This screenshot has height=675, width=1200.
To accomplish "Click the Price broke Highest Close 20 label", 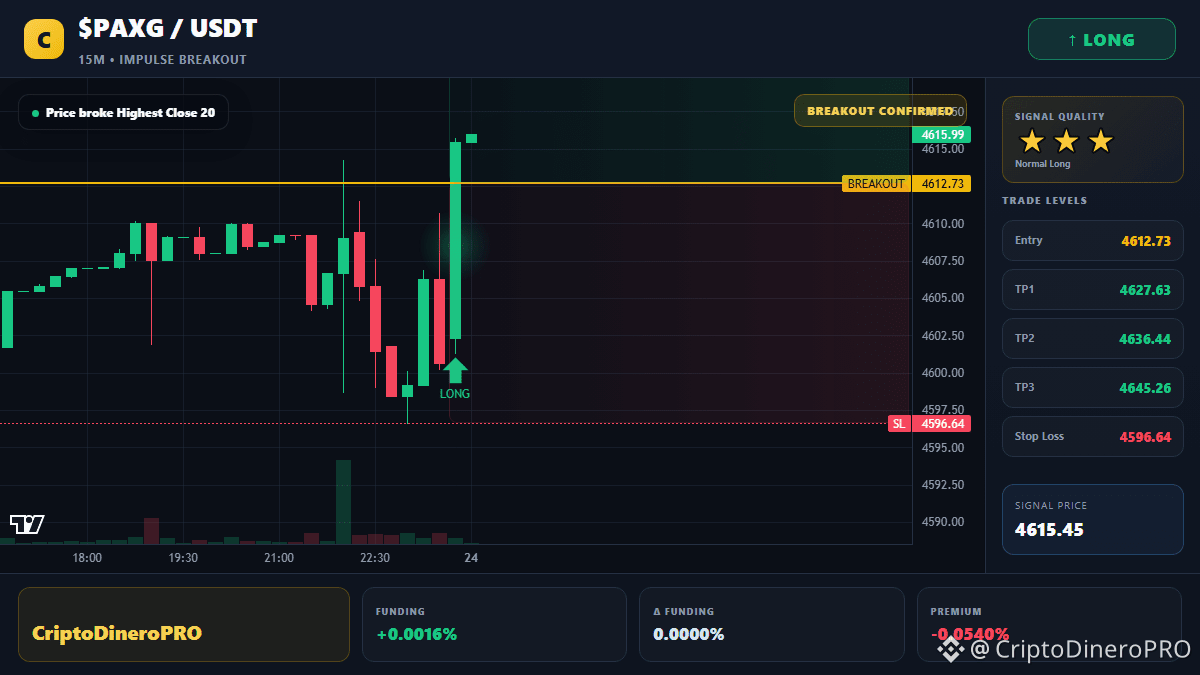I will point(123,113).
